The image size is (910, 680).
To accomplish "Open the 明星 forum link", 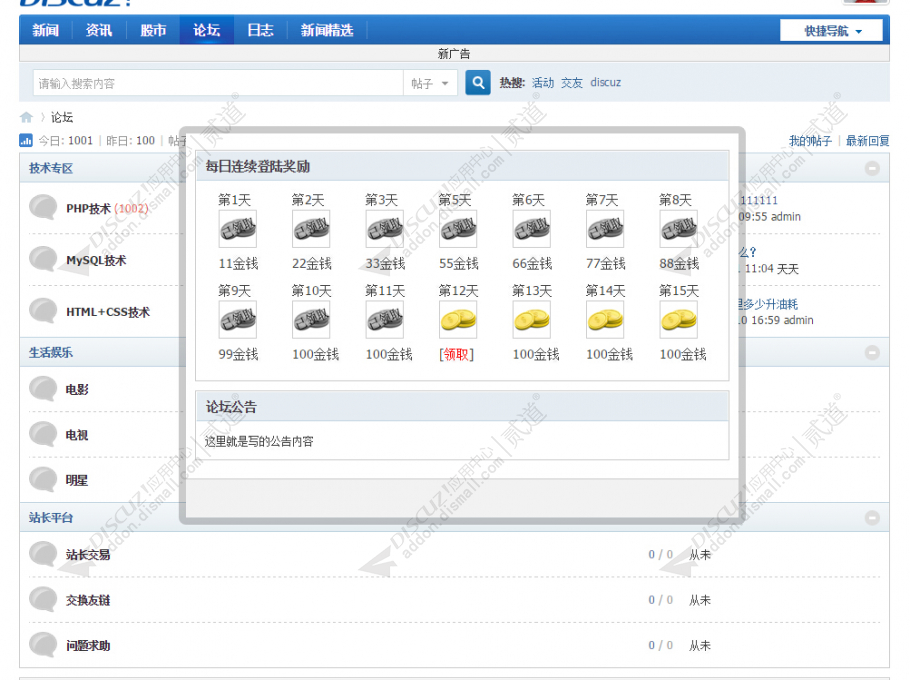I will 77,480.
